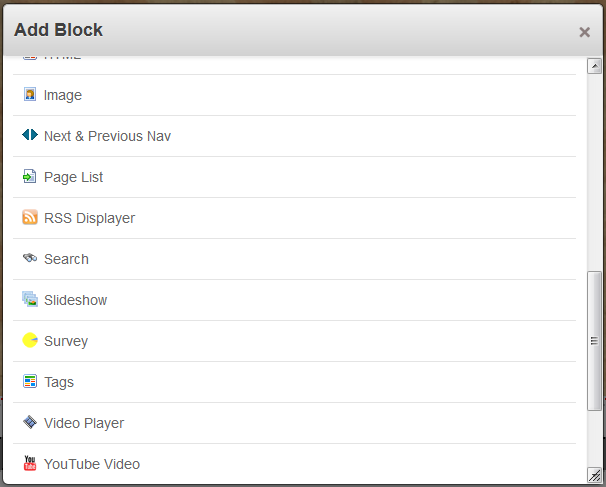Choose the Next & Previous Nav block

click(x=107, y=136)
